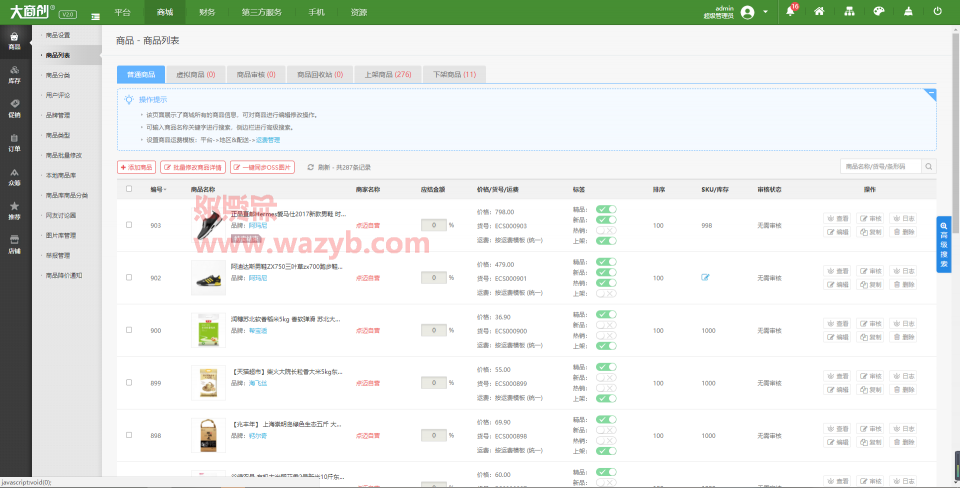Screen dimensions: 960x488
Task: Tick the checkbox for product 903
Action: [129, 225]
